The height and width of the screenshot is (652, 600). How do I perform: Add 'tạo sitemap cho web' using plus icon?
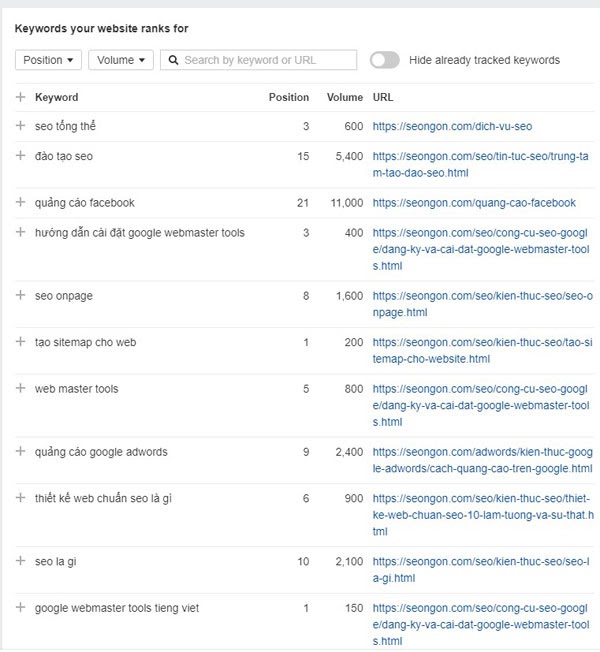20,342
